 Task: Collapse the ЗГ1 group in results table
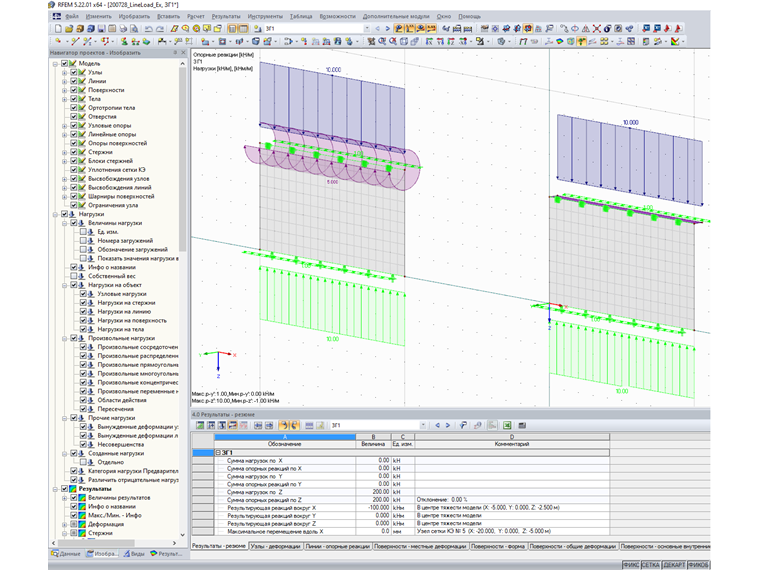[x=218, y=452]
